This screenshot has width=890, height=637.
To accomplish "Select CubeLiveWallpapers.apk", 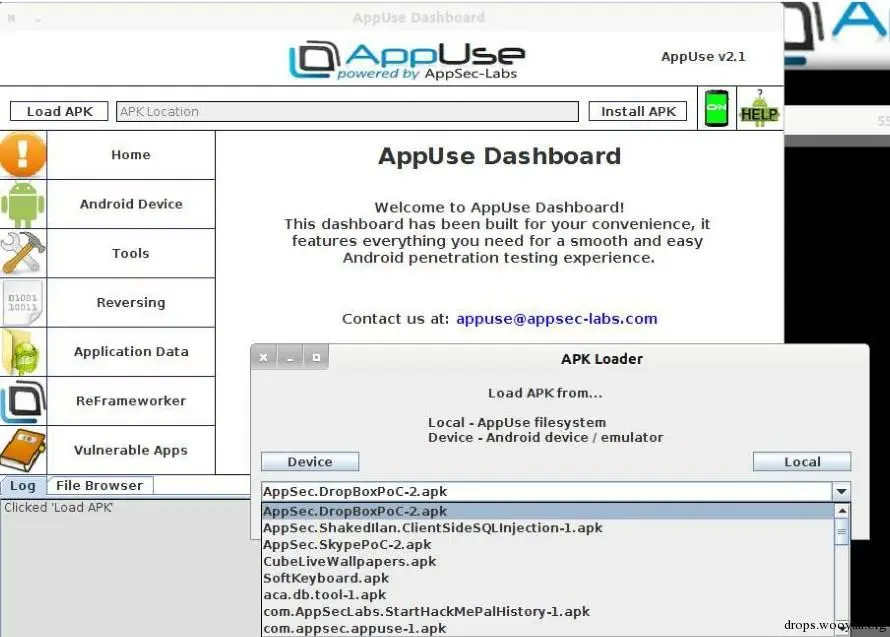I will pos(548,561).
